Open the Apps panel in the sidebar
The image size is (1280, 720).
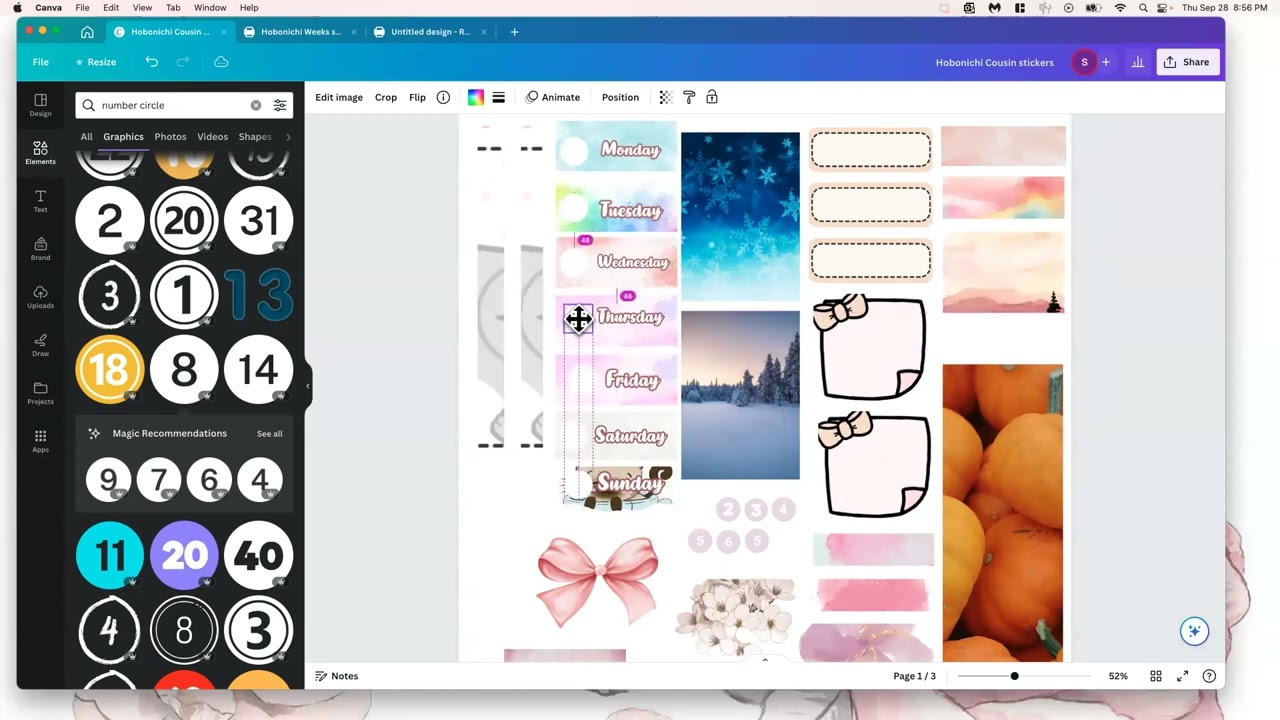pyautogui.click(x=40, y=441)
